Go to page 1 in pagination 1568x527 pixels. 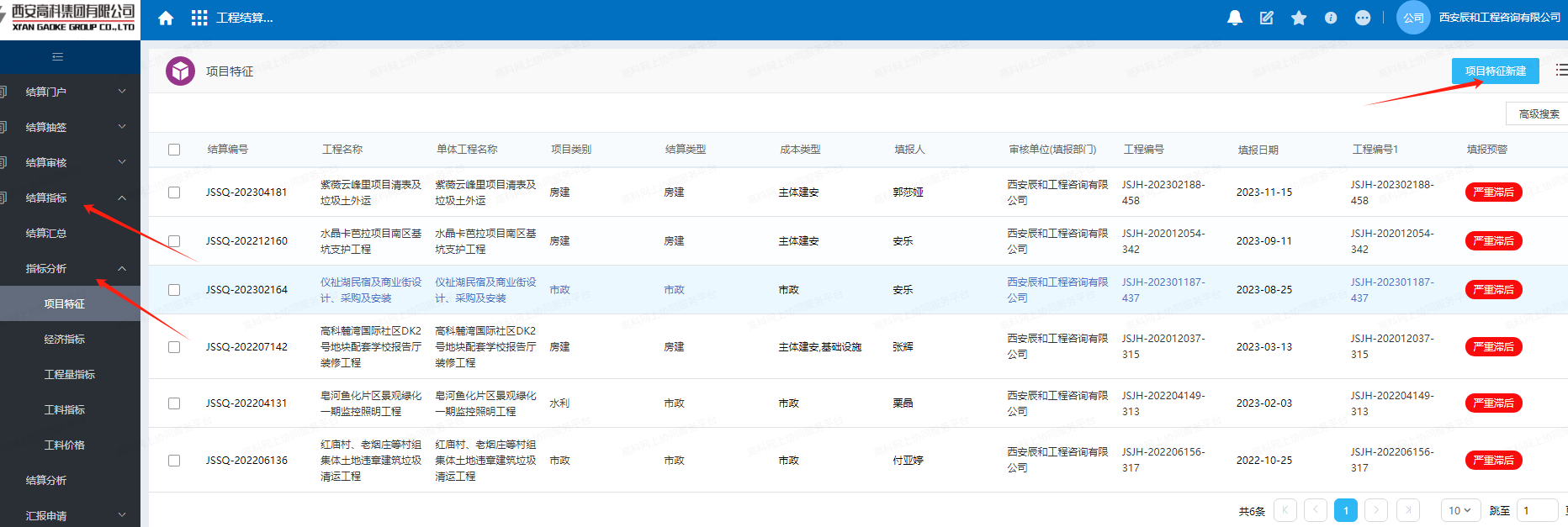(x=1346, y=510)
